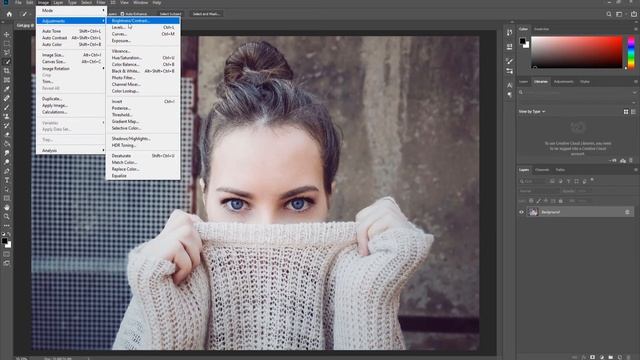Viewport: 640px width, 360px height.
Task: Click the share icon at top right
Action: pyautogui.click(x=633, y=14)
